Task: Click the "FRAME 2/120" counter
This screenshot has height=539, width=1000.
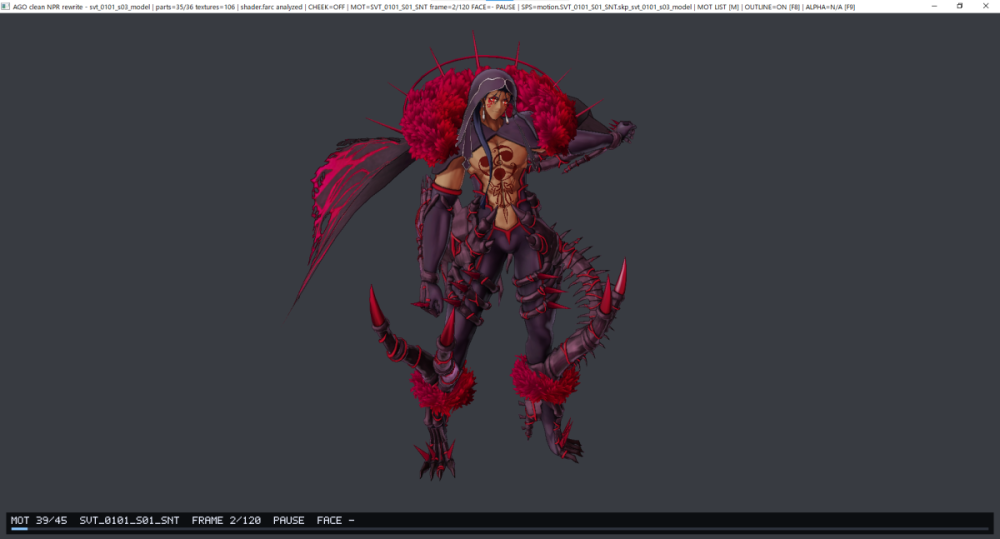Action: click(226, 520)
